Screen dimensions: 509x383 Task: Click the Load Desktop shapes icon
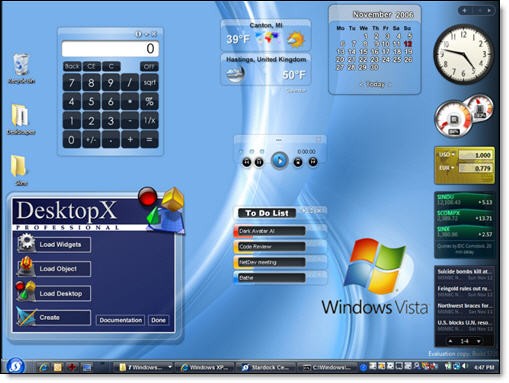coord(26,291)
